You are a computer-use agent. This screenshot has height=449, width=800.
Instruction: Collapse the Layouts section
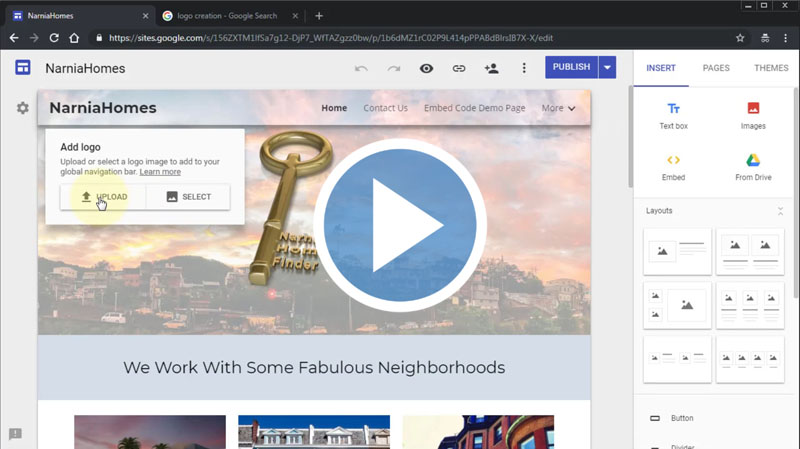click(780, 211)
